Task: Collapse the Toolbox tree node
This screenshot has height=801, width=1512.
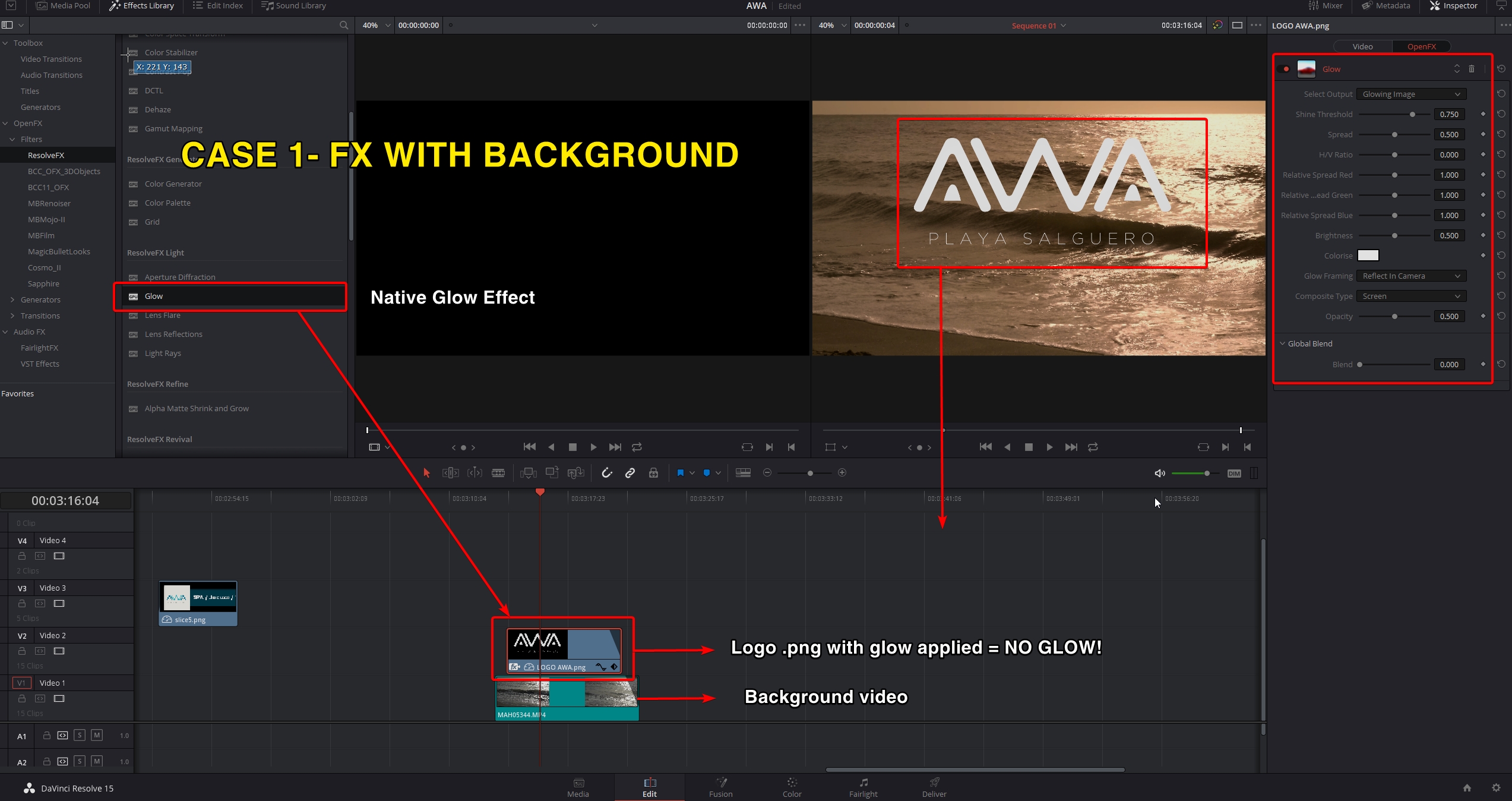Action: tap(5, 43)
